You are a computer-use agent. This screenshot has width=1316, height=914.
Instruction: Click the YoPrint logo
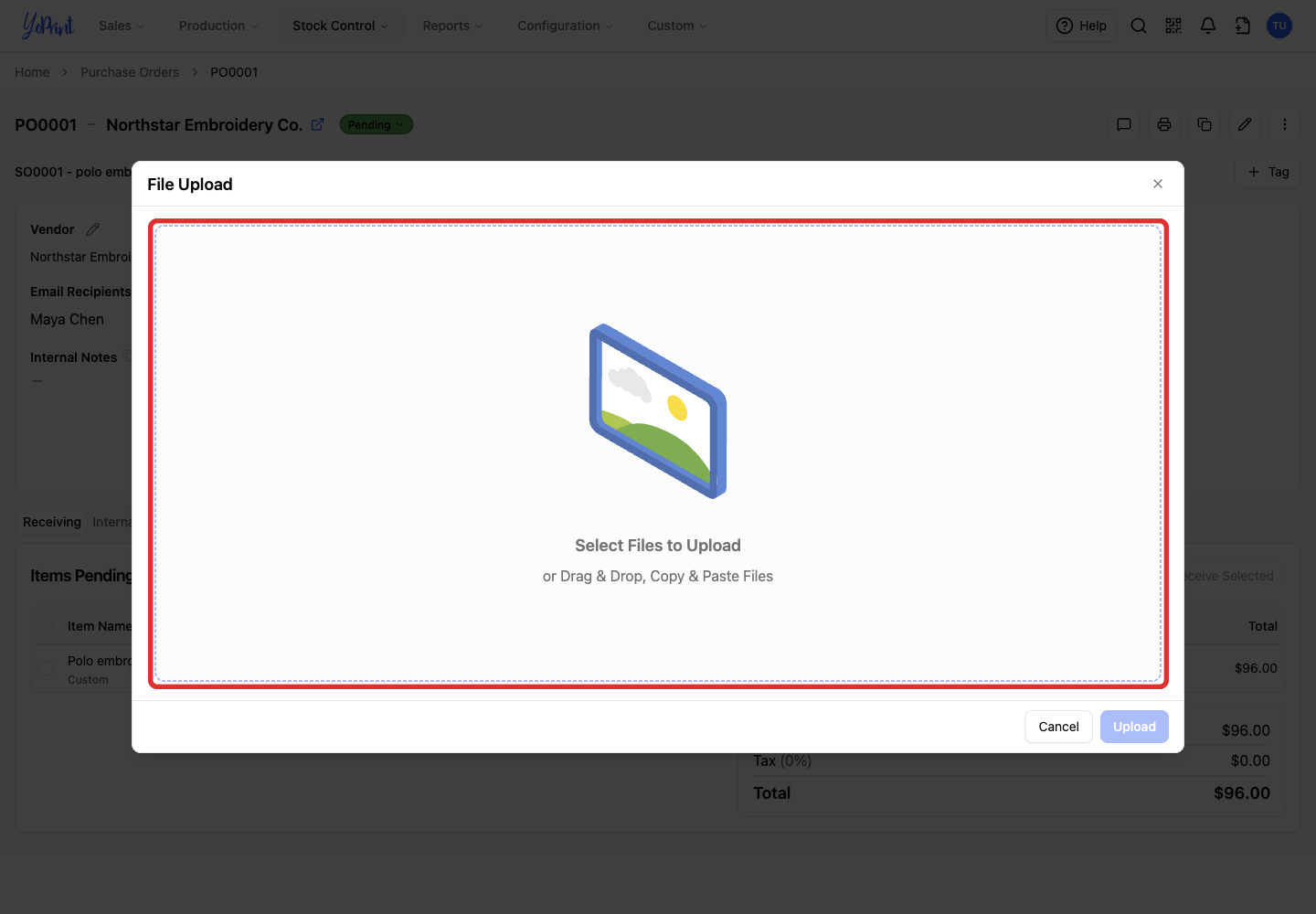pyautogui.click(x=48, y=26)
